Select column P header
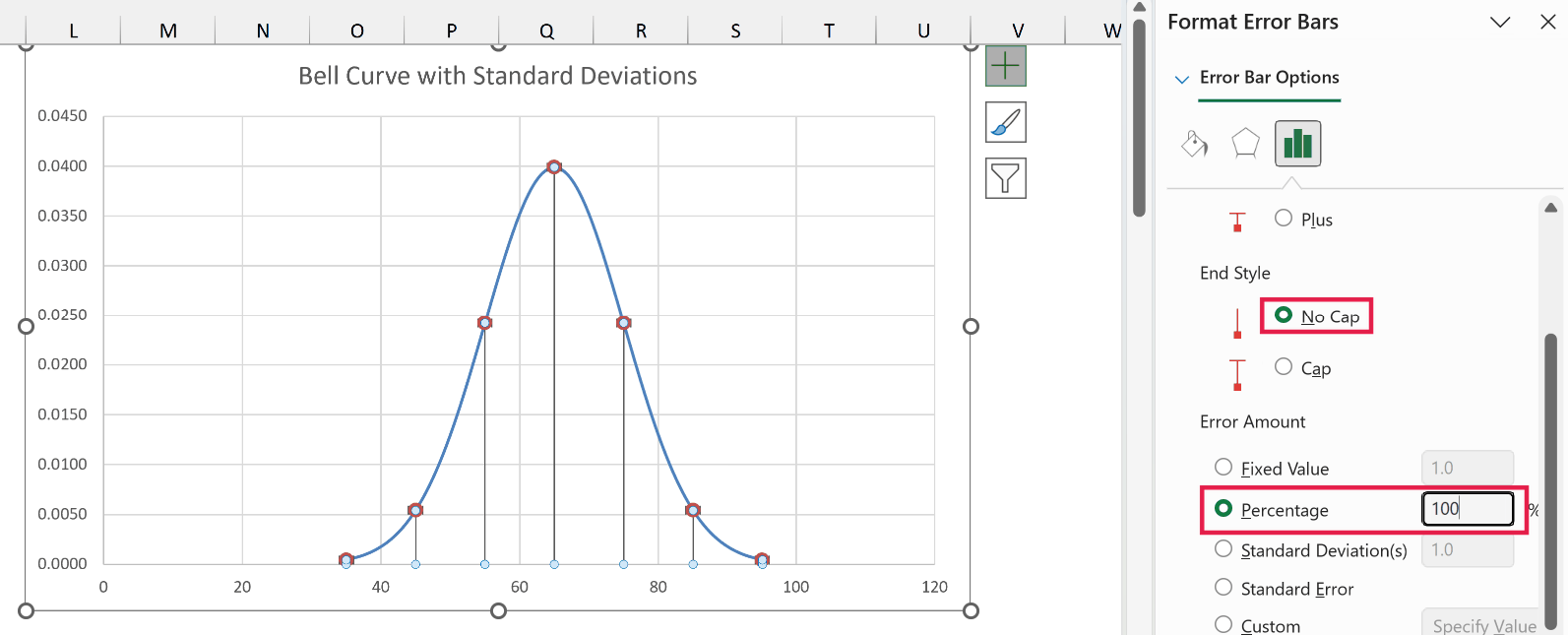This screenshot has height=635, width=1568. point(452,31)
